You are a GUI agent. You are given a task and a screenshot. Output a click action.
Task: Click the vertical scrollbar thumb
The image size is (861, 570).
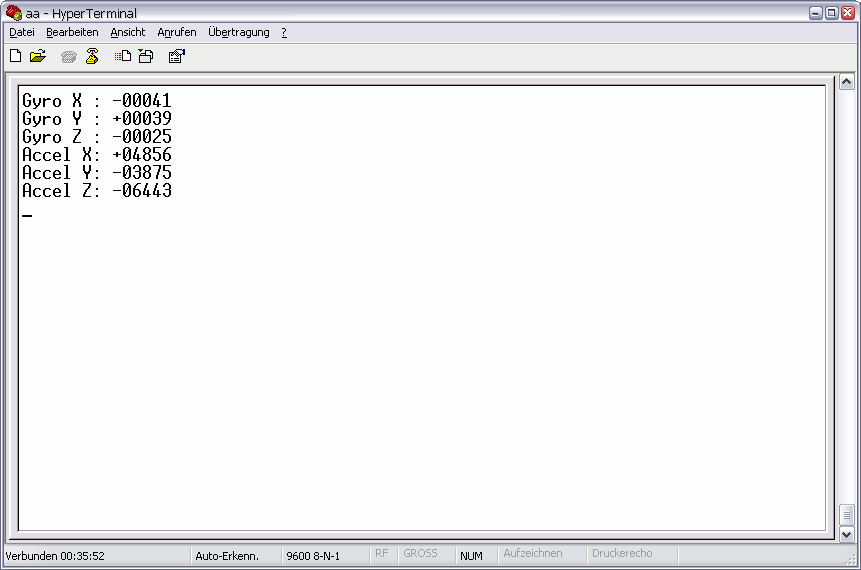[x=846, y=515]
